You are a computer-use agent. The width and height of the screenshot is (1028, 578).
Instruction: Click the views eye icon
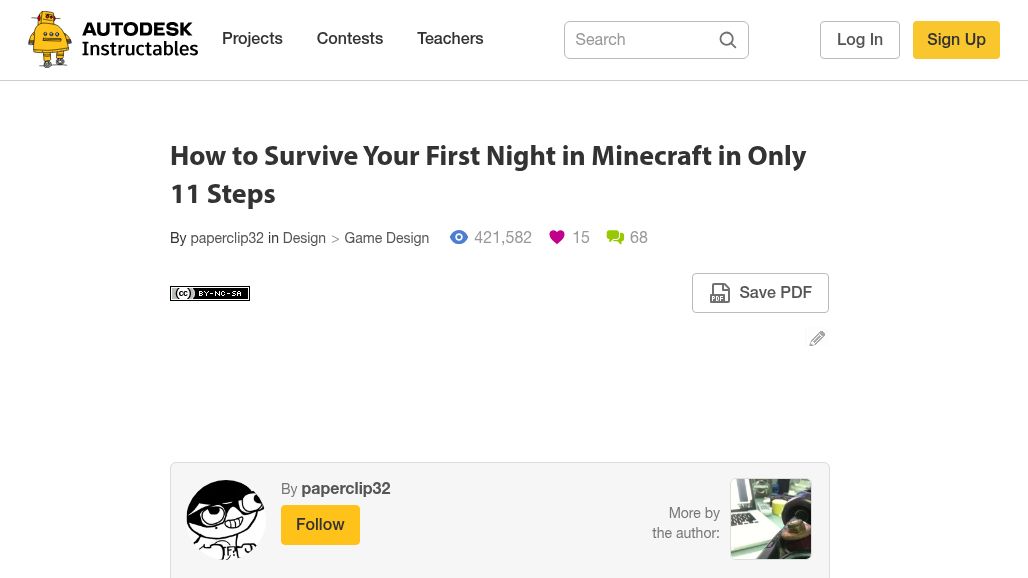pyautogui.click(x=459, y=237)
